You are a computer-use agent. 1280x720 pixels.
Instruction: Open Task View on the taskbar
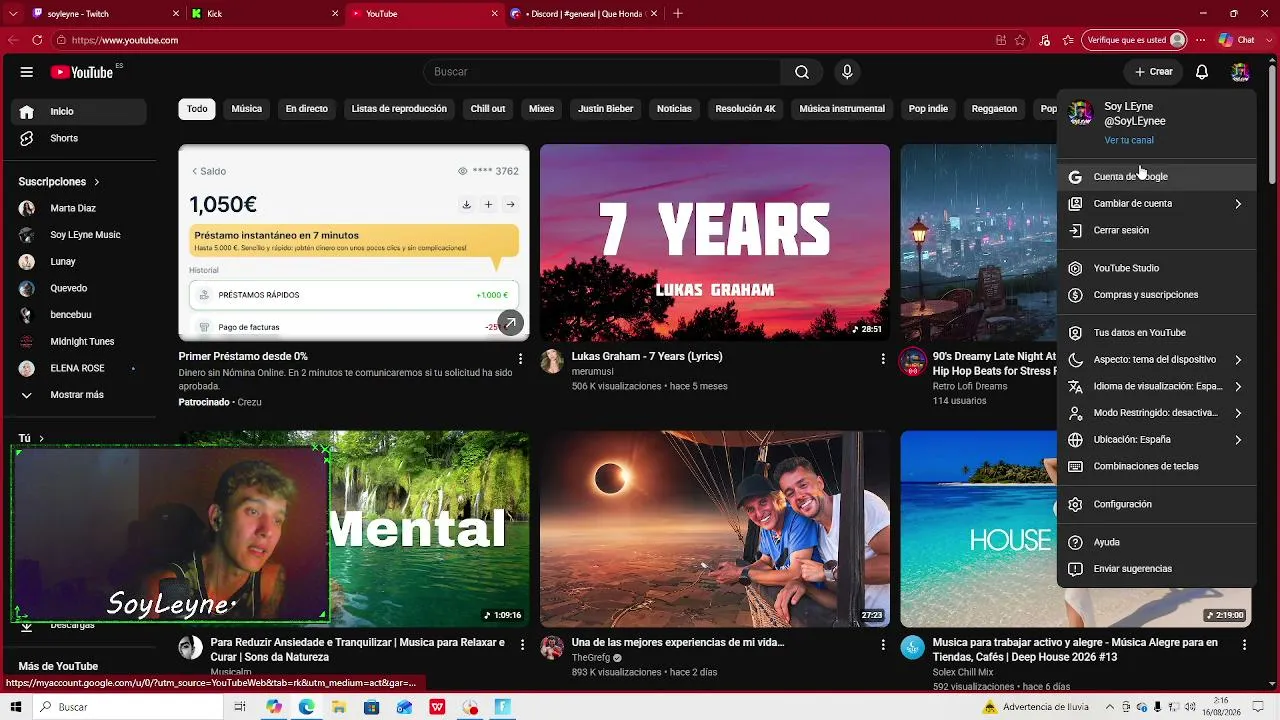pyautogui.click(x=240, y=707)
